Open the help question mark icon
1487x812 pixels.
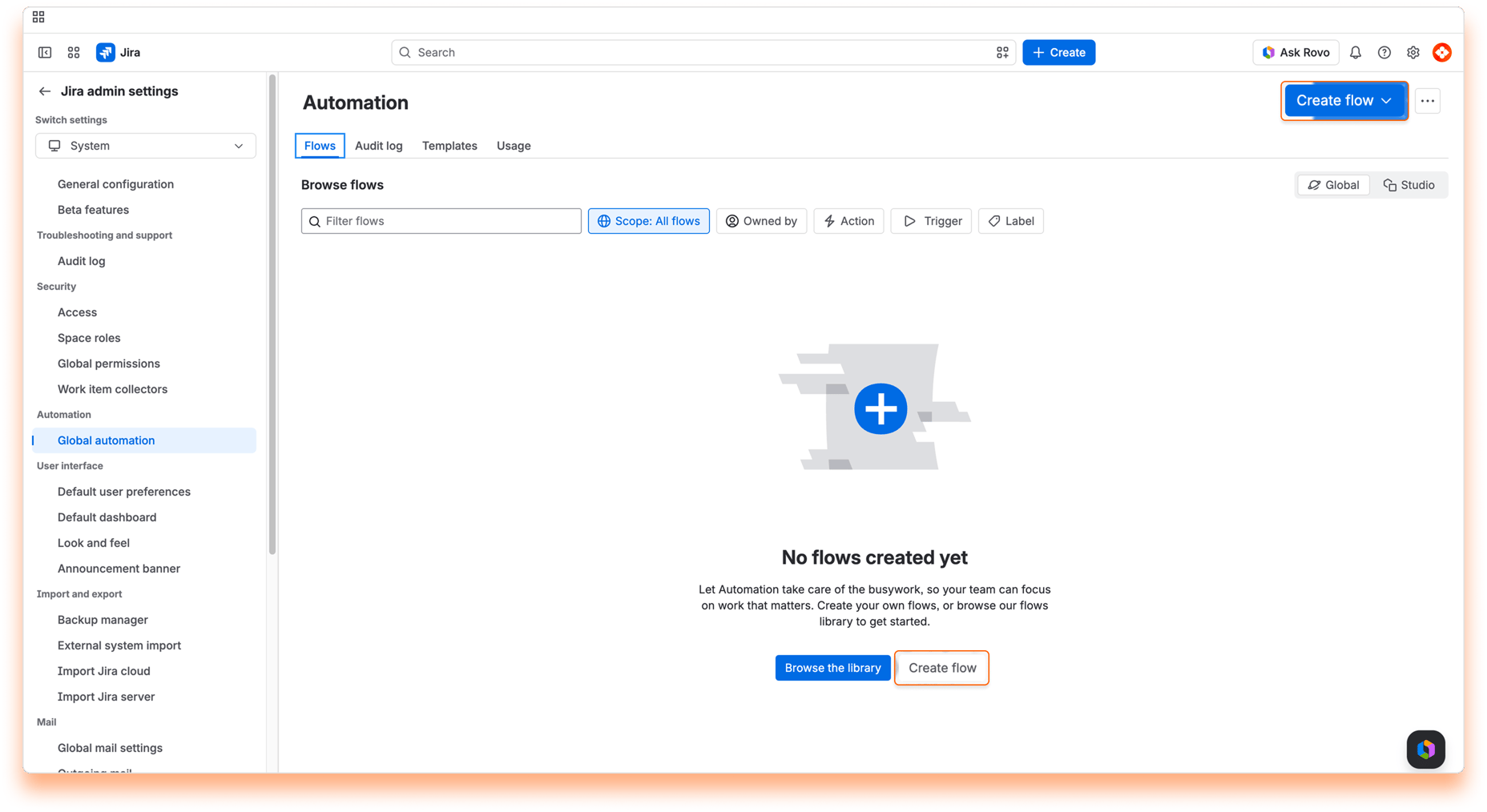tap(1384, 53)
